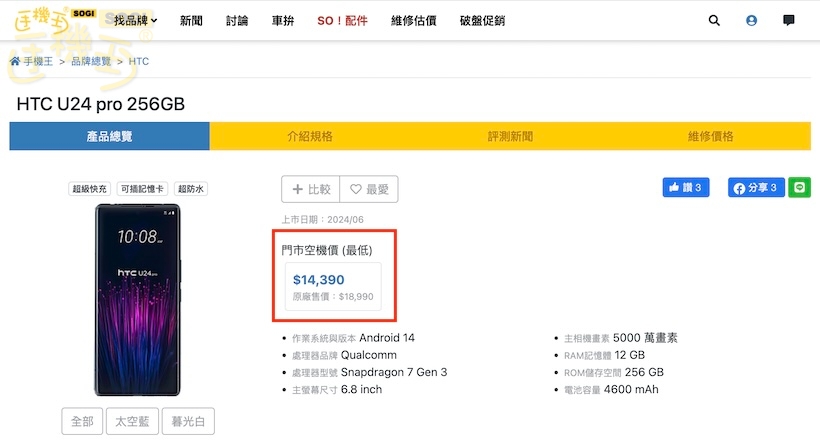The image size is (820, 447).
Task: Click the Facebook like thumbs-up button
Action: click(x=685, y=187)
